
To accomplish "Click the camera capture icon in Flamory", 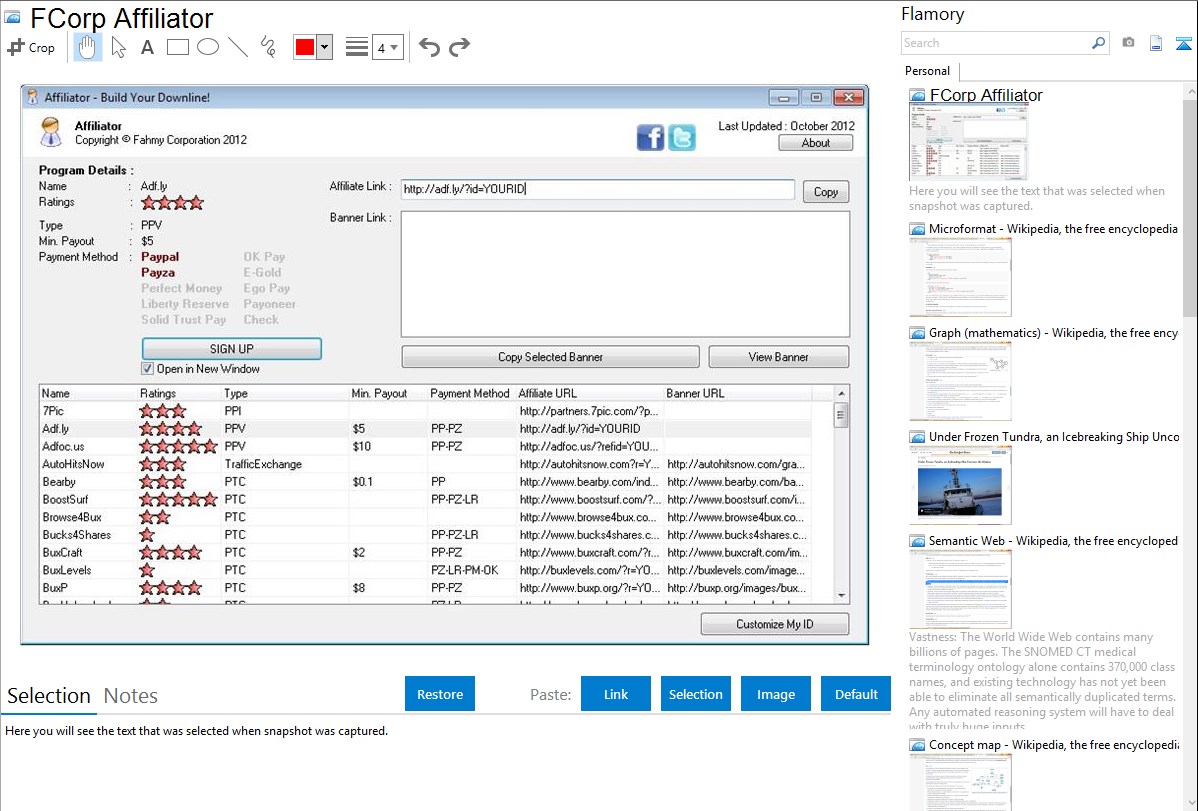I will [1128, 43].
